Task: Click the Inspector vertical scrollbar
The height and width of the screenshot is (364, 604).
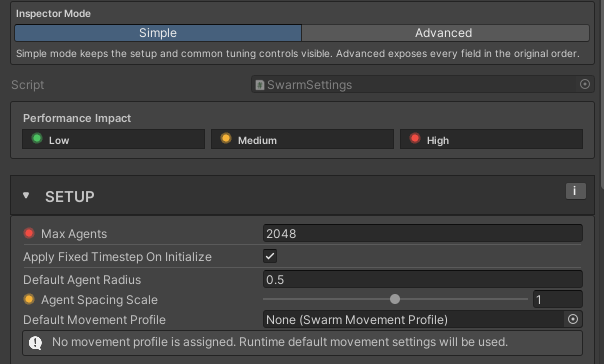Action: click(x=601, y=94)
